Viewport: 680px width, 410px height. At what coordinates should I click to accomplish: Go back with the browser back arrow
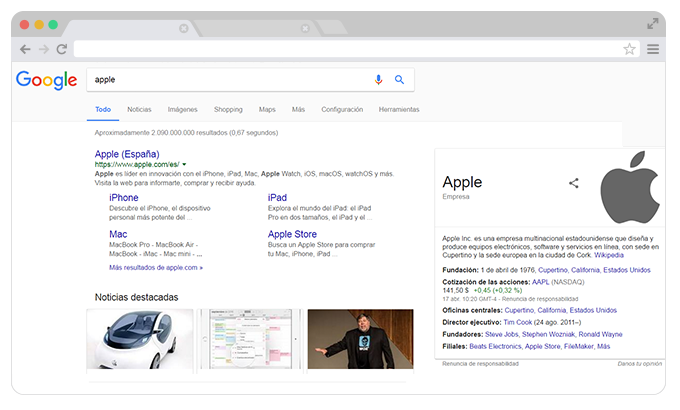25,49
